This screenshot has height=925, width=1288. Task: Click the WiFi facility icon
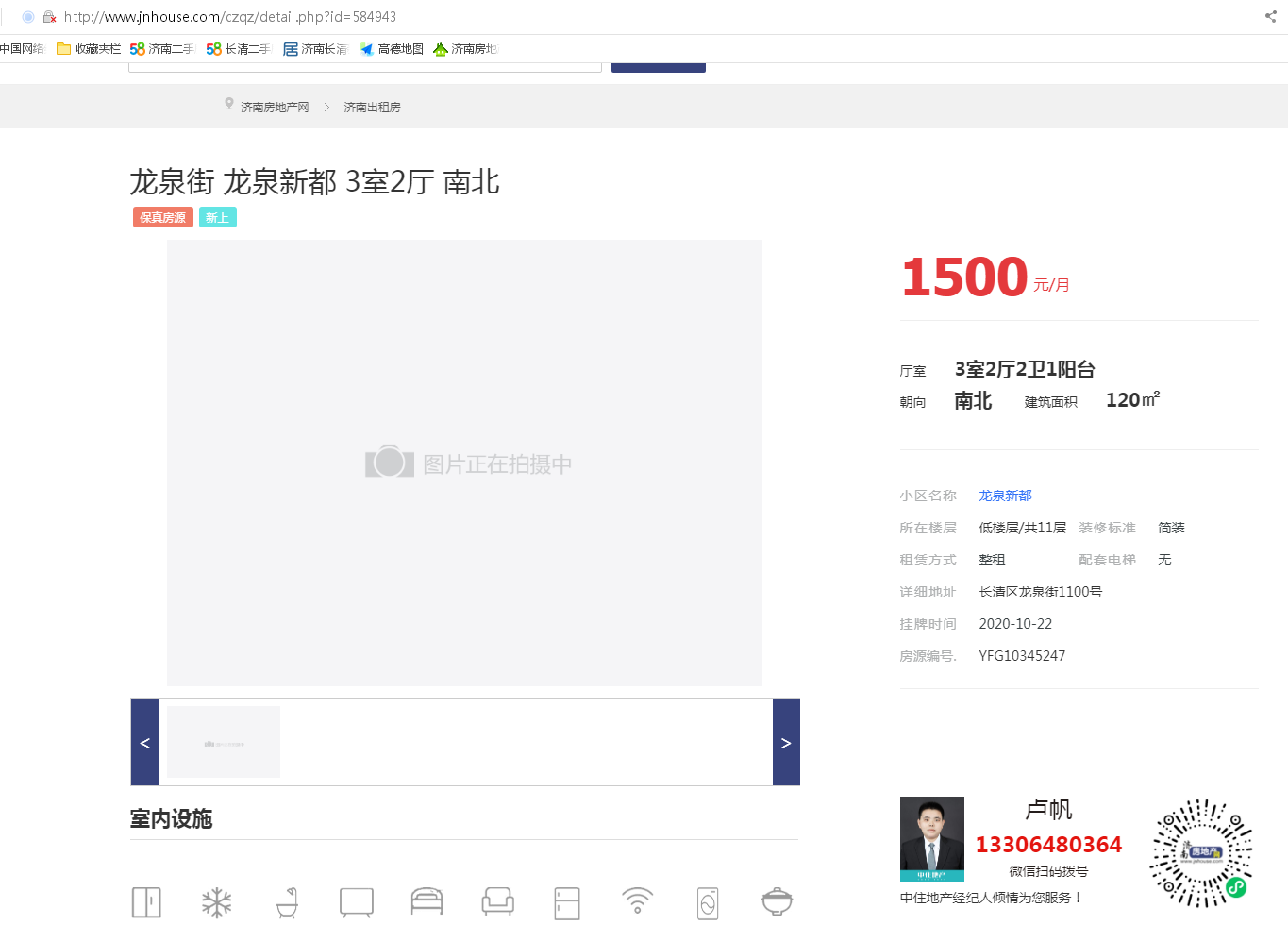[x=638, y=901]
